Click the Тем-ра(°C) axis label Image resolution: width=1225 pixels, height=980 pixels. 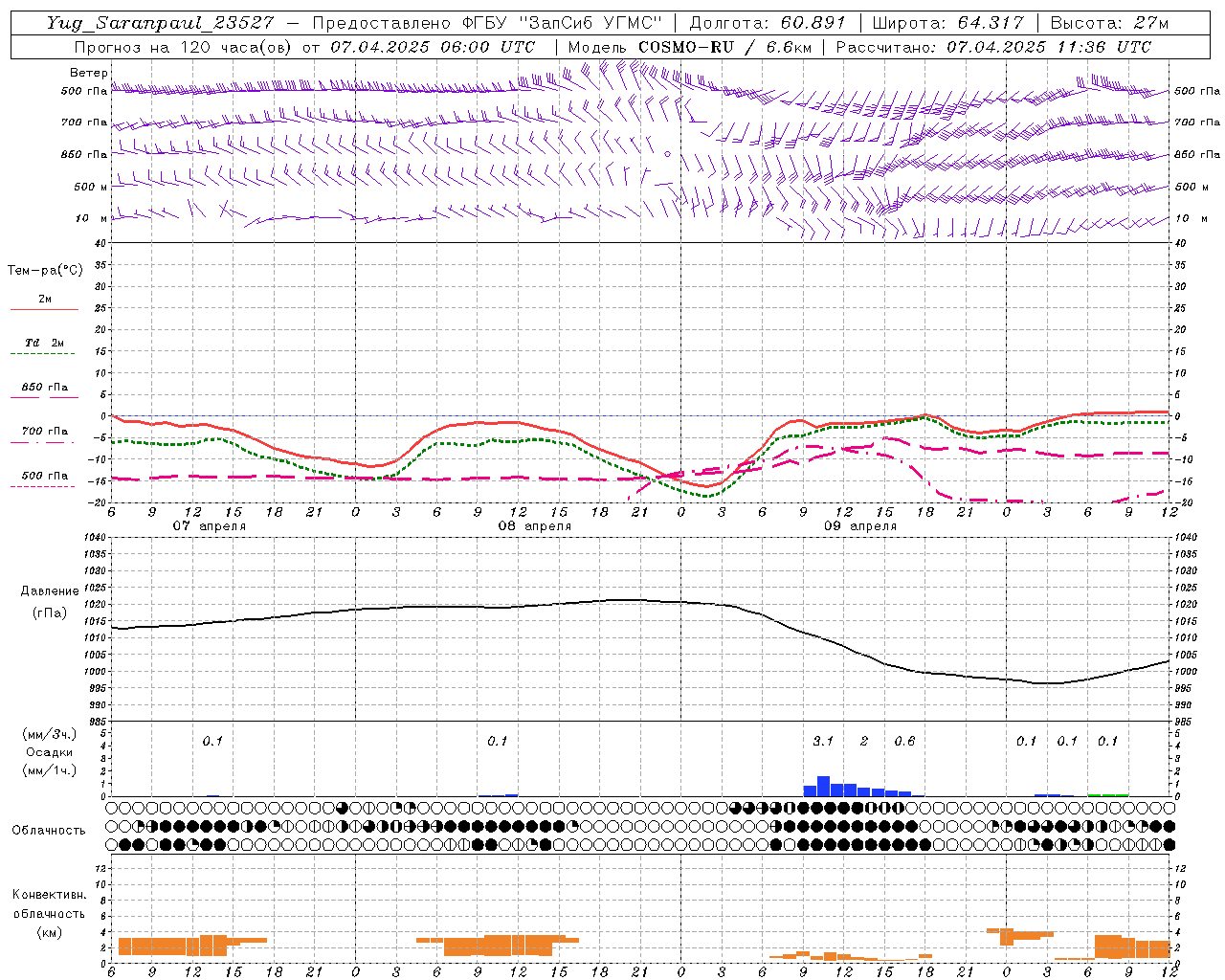point(45,271)
